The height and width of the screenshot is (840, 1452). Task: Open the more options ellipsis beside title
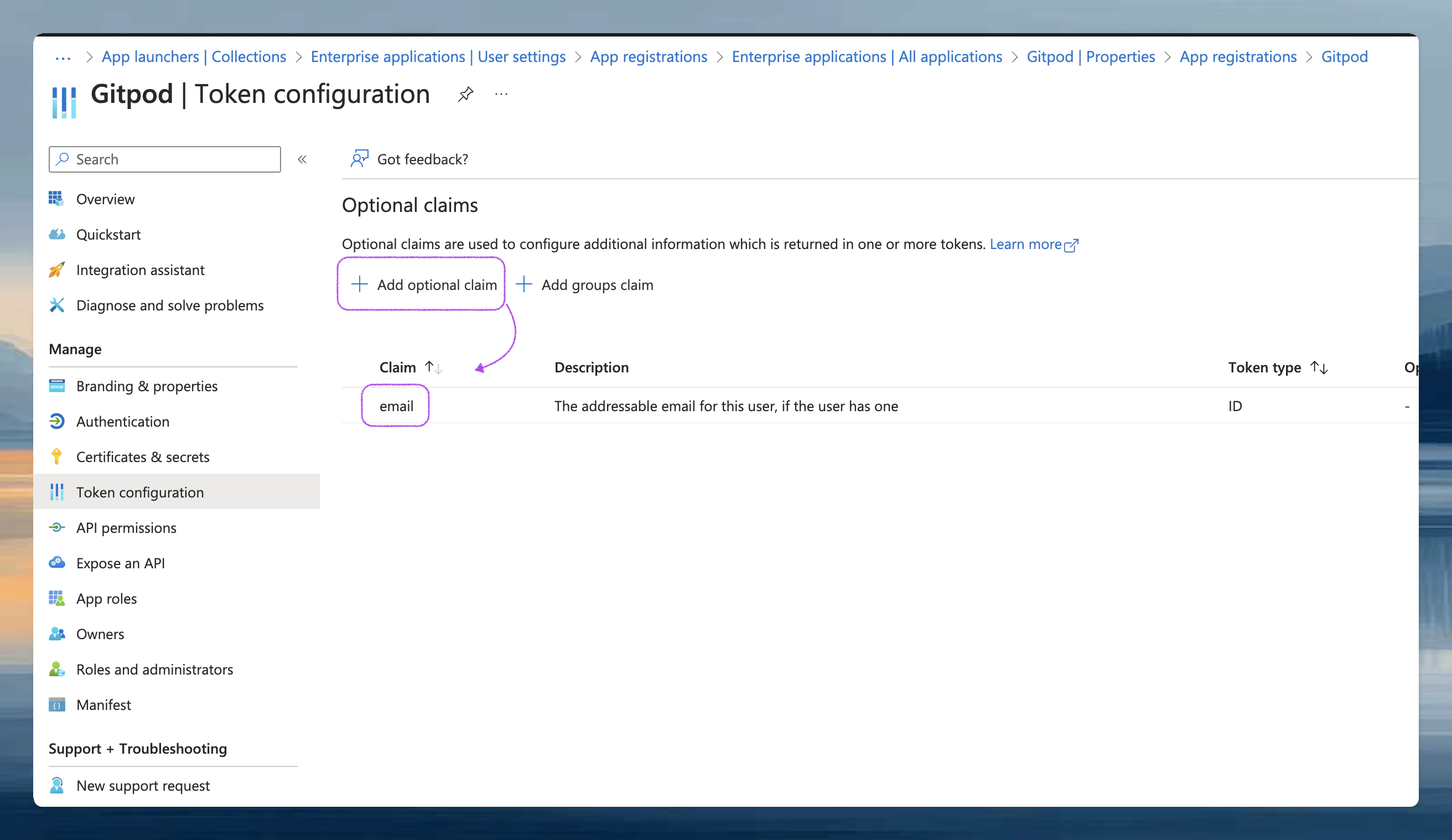click(501, 94)
